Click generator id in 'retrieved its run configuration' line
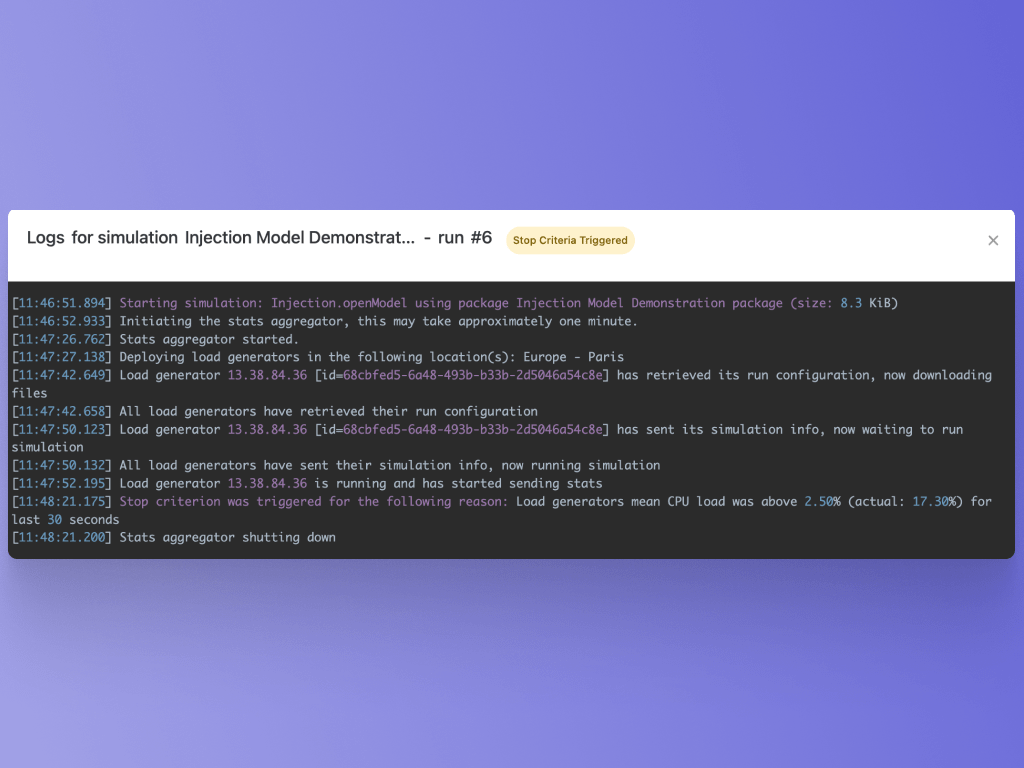The width and height of the screenshot is (1024, 768). (x=473, y=376)
